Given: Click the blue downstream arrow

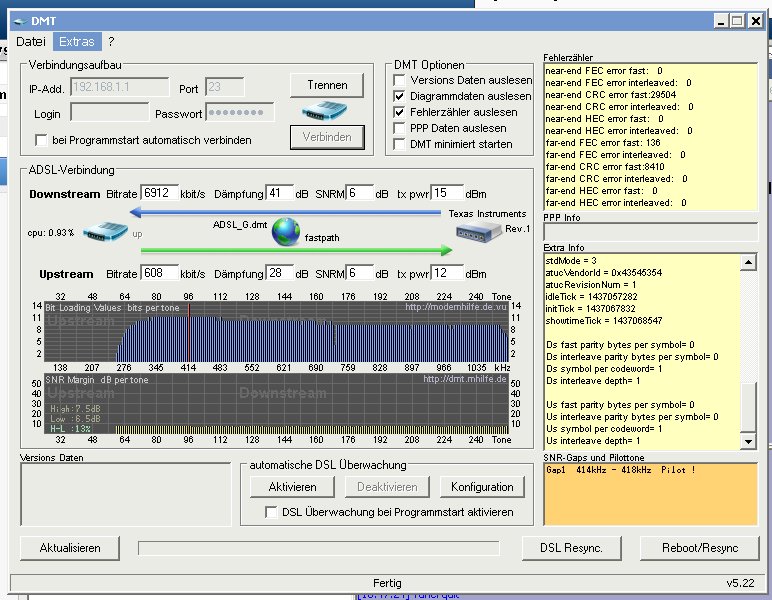Looking at the screenshot, I should click(285, 212).
